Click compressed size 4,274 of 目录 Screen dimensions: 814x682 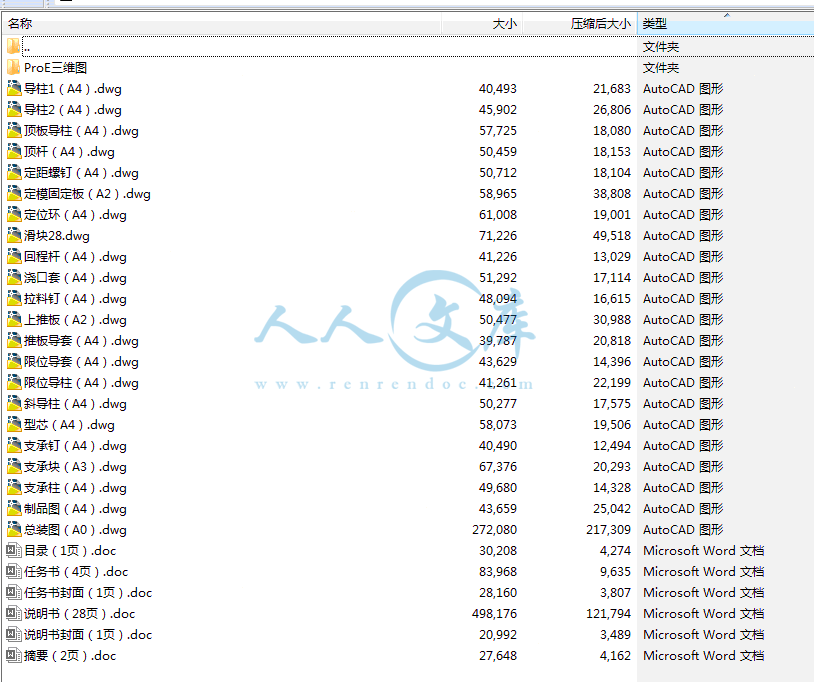point(615,551)
